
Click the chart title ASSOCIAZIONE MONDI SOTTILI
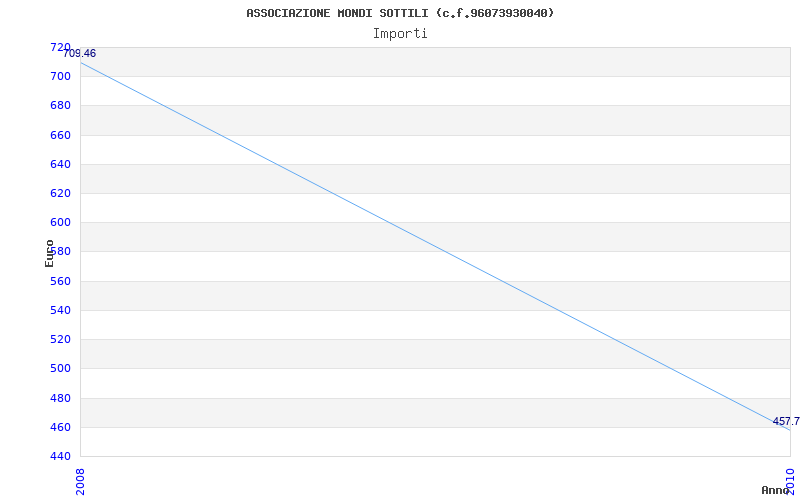(x=400, y=13)
